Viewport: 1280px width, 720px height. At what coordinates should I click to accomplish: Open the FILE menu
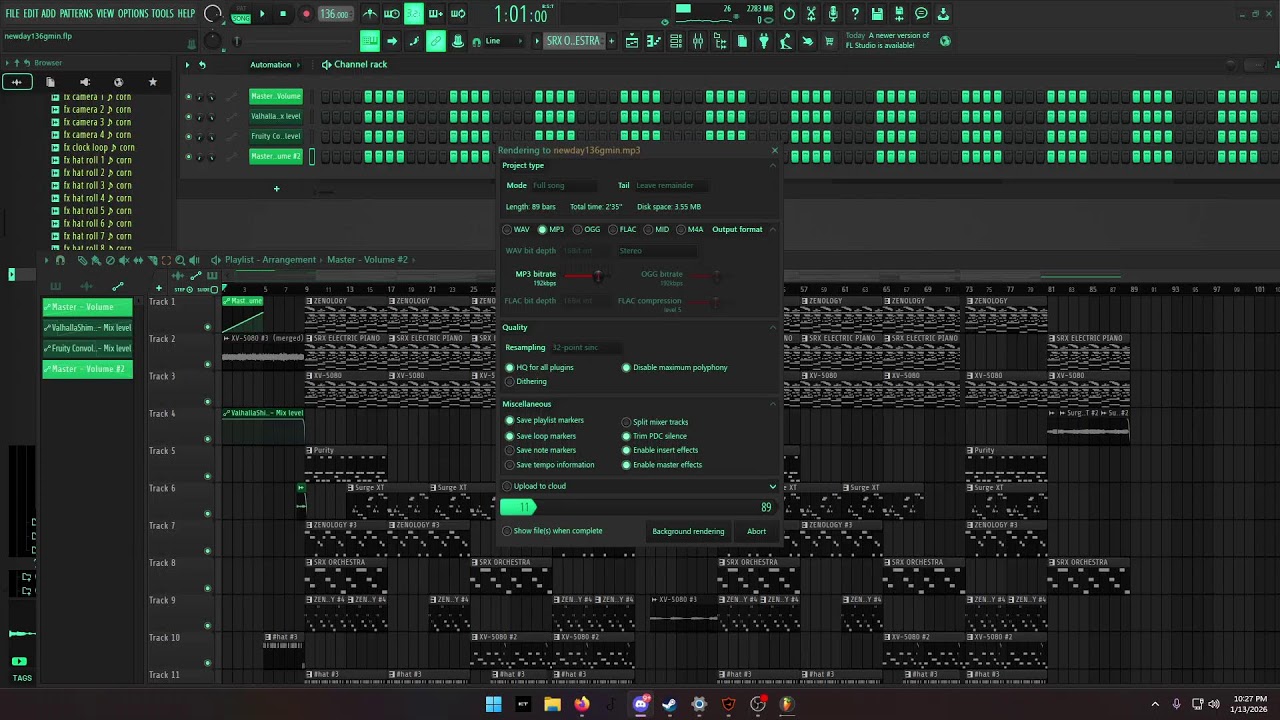pos(12,14)
